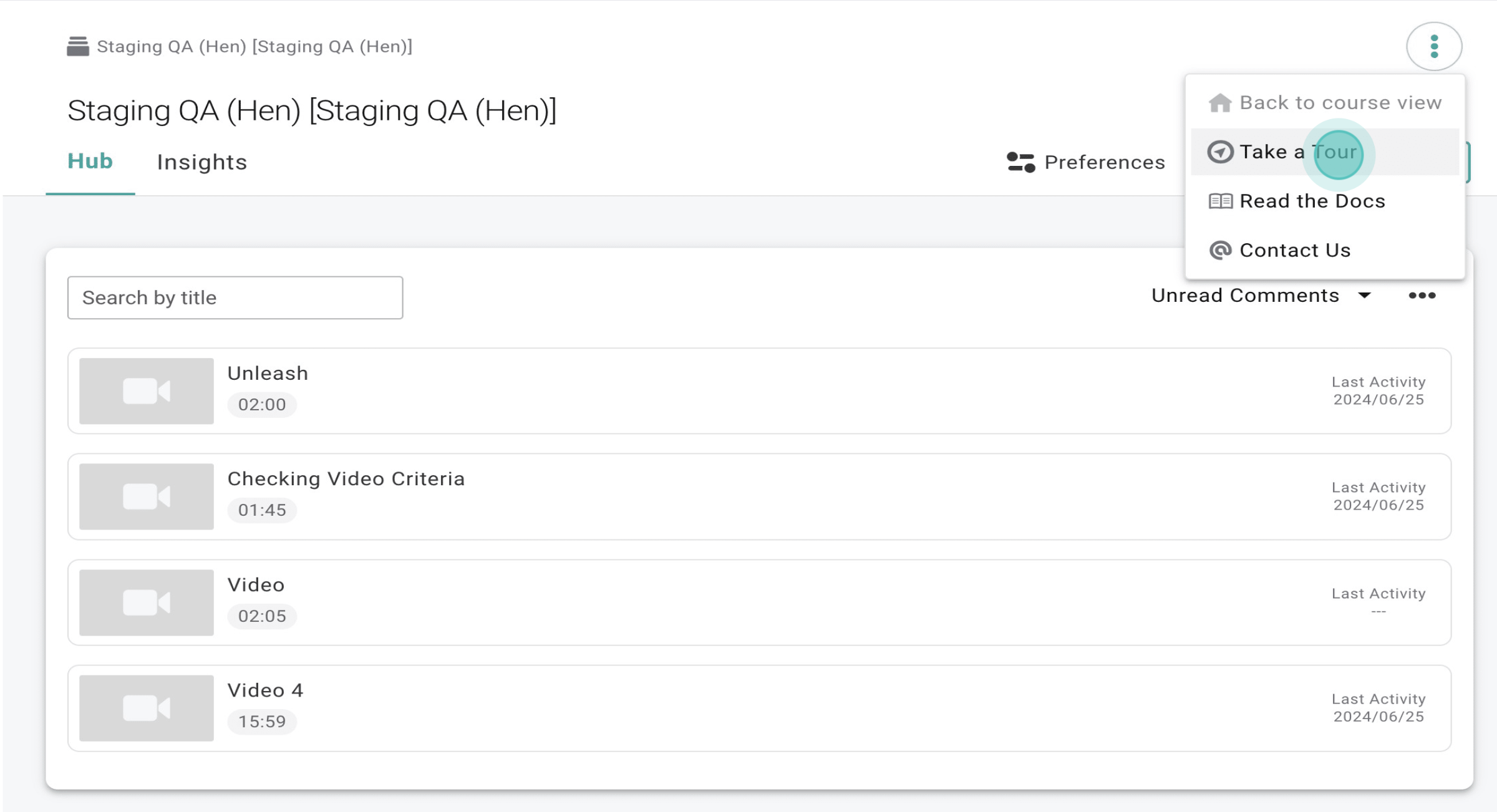1497x812 pixels.
Task: Click the open book Docs icon
Action: [x=1220, y=201]
